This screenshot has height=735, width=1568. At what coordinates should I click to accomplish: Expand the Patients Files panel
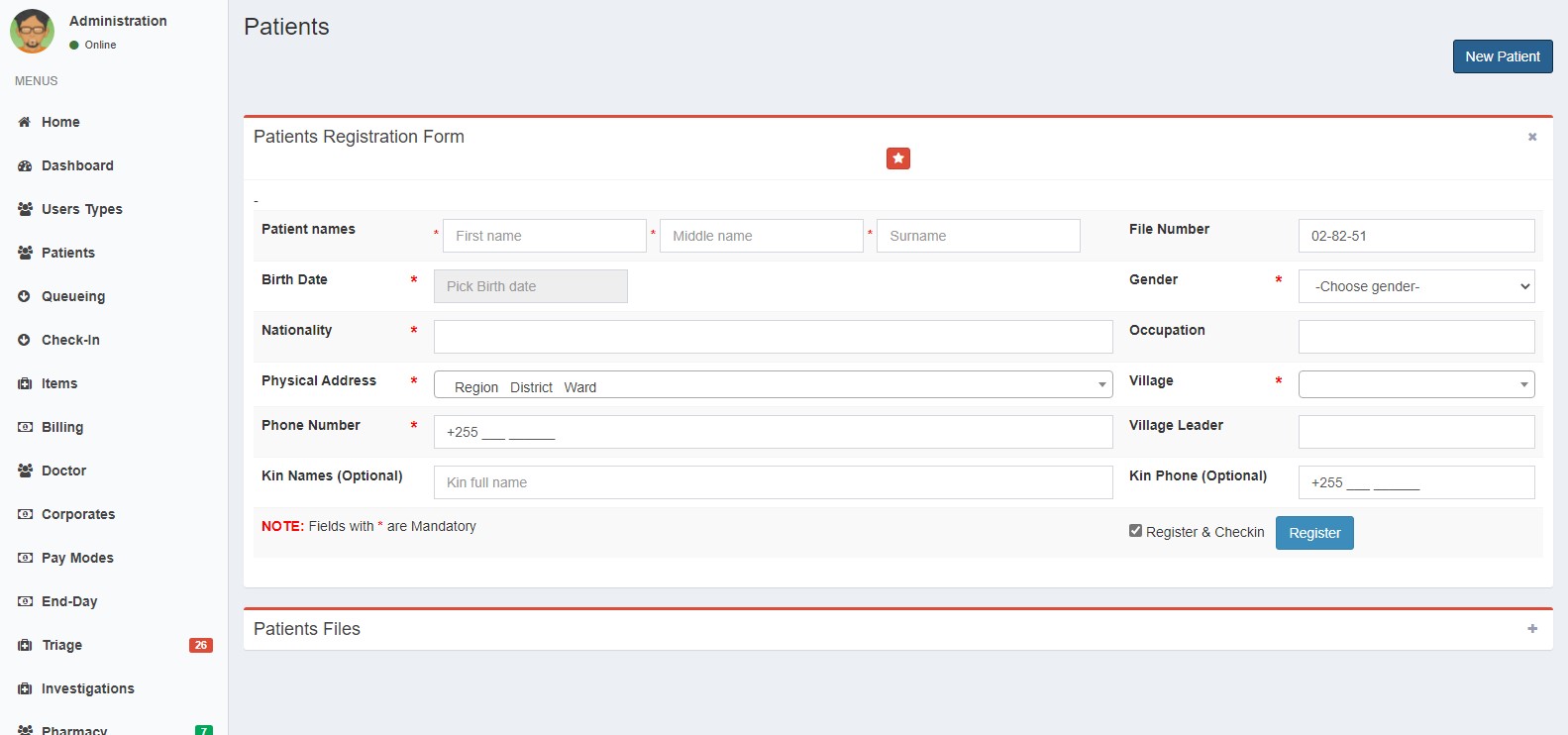1531,629
